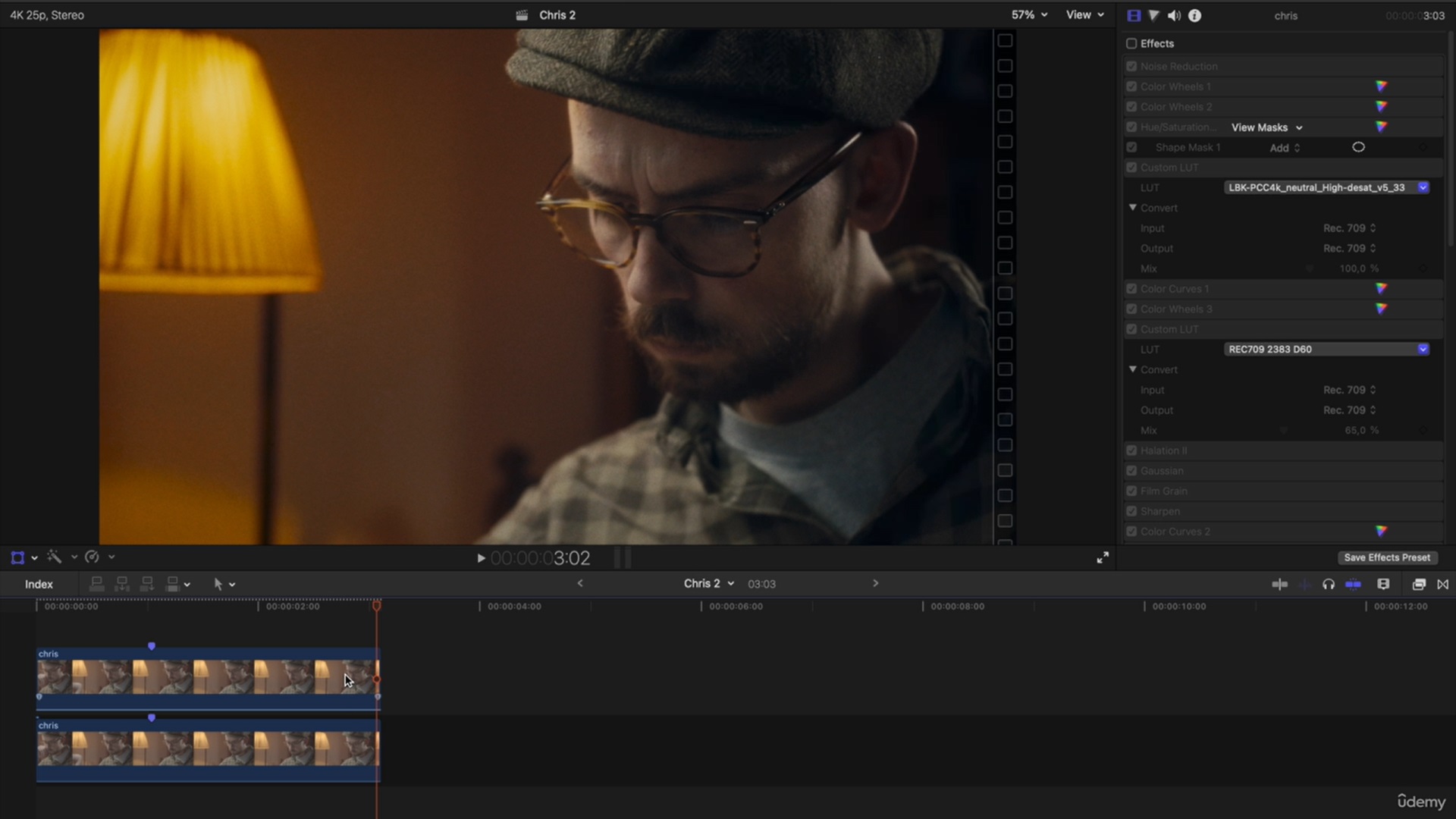Open the View menu in top toolbar
This screenshot has width=1456, height=819.
tap(1082, 15)
